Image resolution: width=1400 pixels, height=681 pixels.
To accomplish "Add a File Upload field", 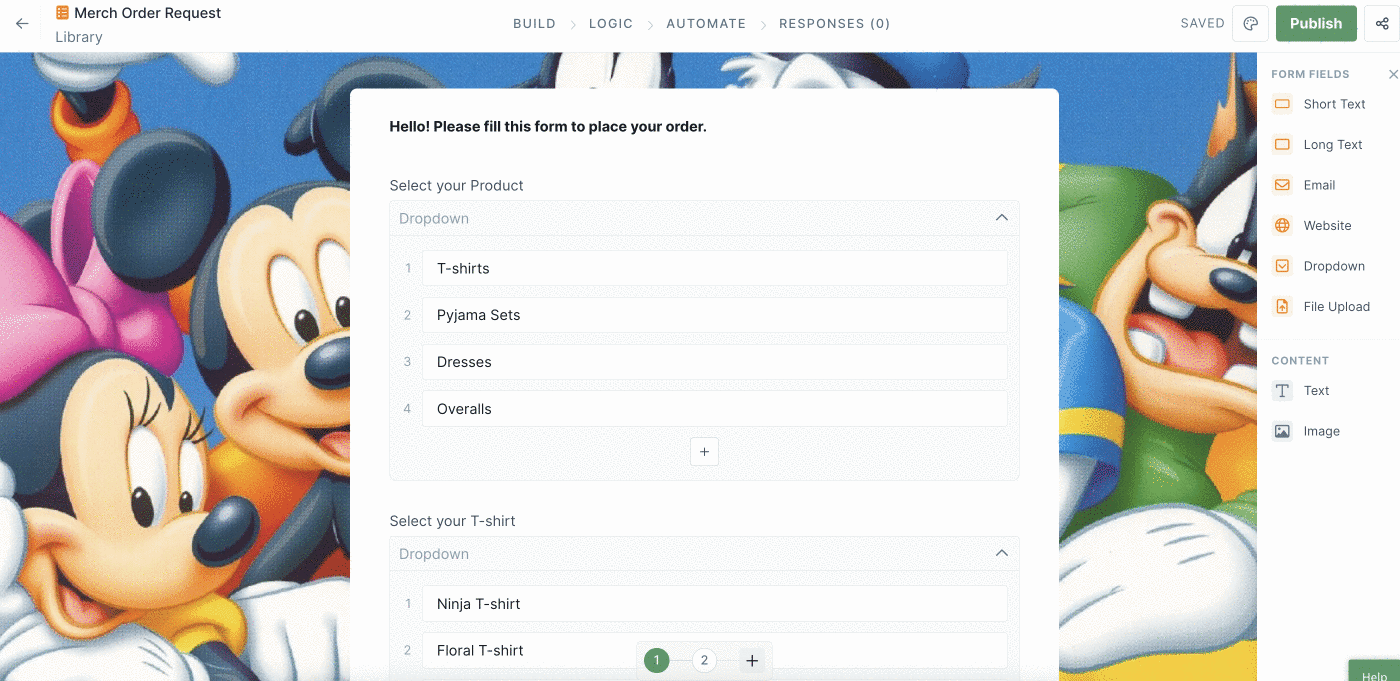I will coord(1321,307).
